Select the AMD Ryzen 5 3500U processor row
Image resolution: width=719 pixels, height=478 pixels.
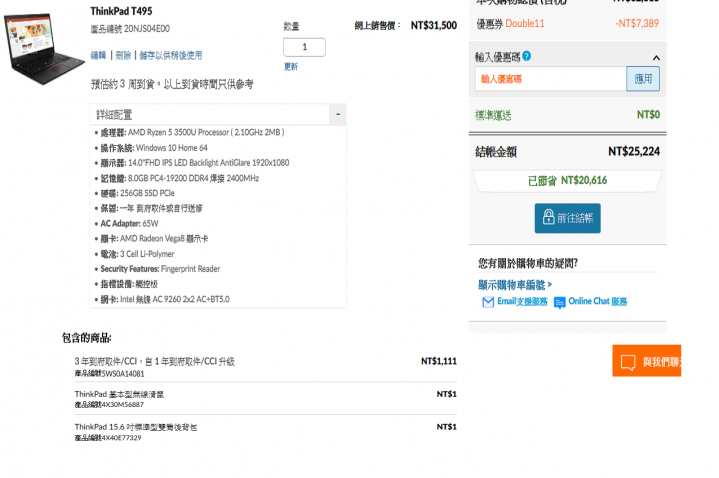tap(190, 132)
